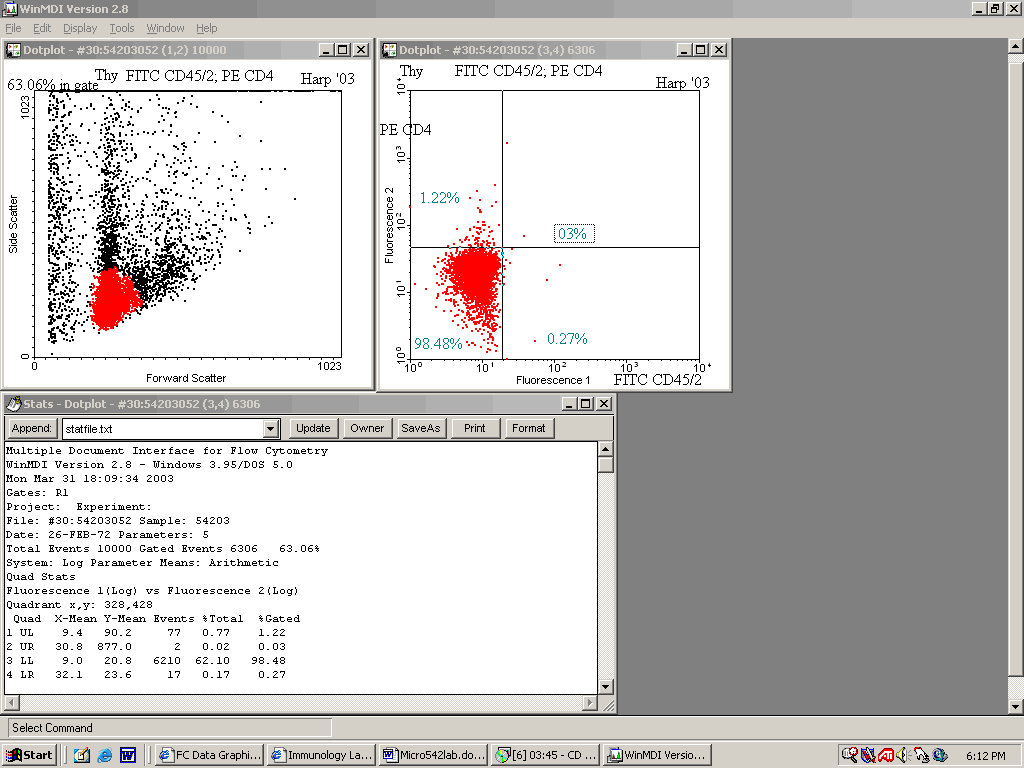Image resolution: width=1024 pixels, height=768 pixels.
Task: Click the Format button
Action: click(x=528, y=428)
